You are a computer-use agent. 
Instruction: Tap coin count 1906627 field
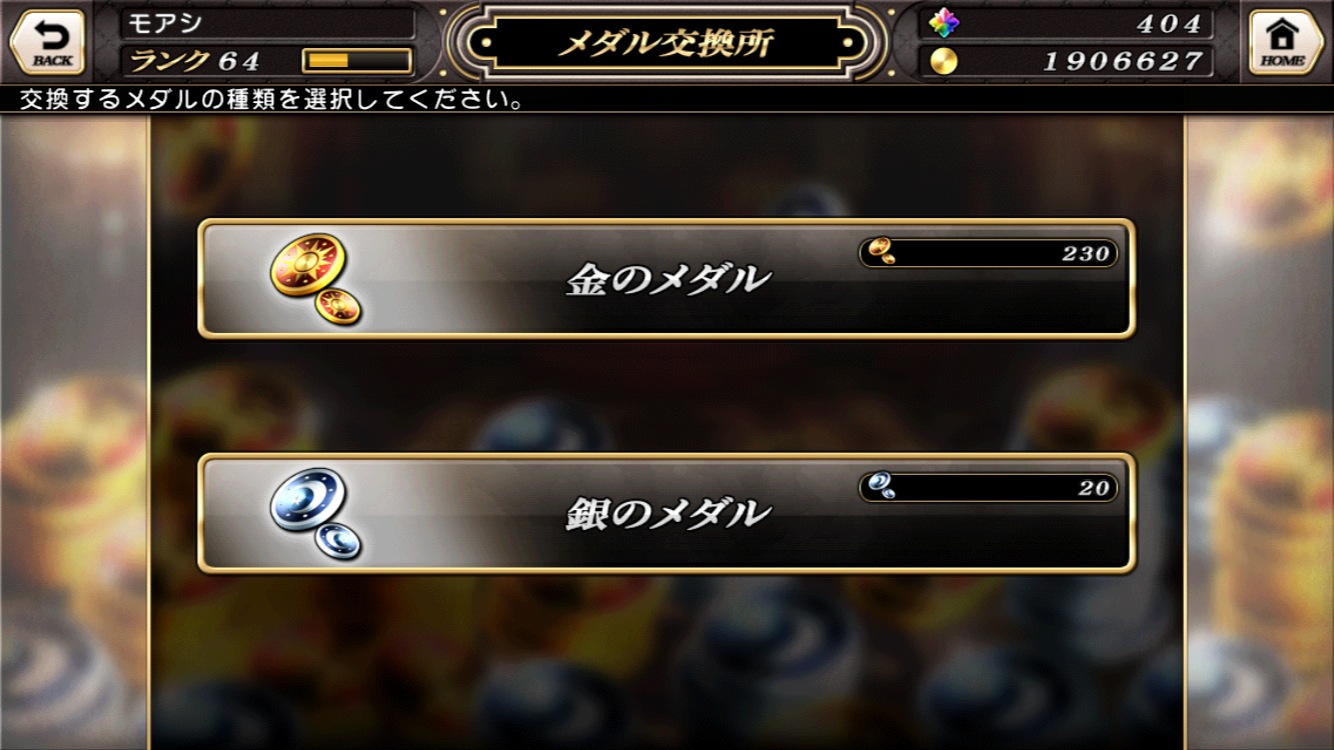tap(1066, 61)
